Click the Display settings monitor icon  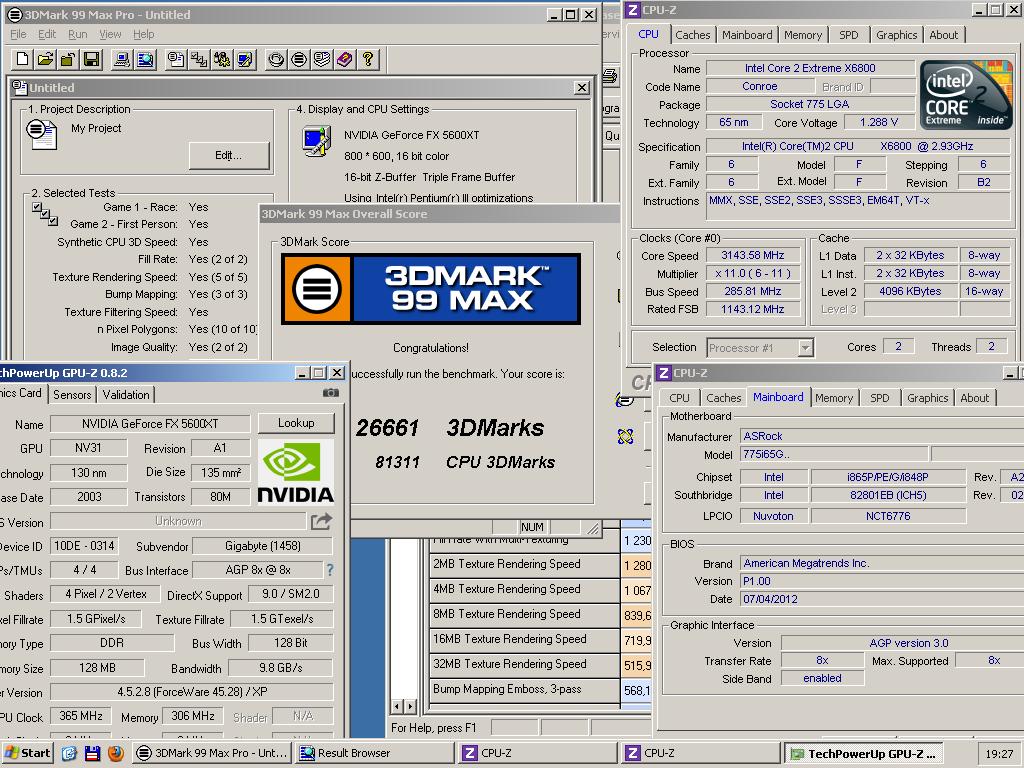click(x=317, y=142)
